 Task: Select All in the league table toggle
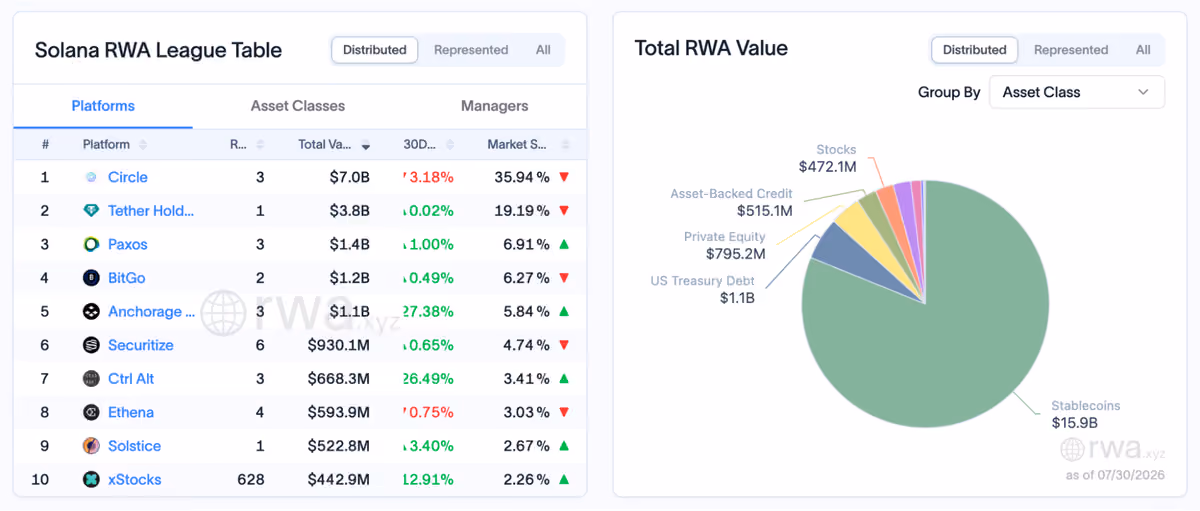pyautogui.click(x=543, y=50)
